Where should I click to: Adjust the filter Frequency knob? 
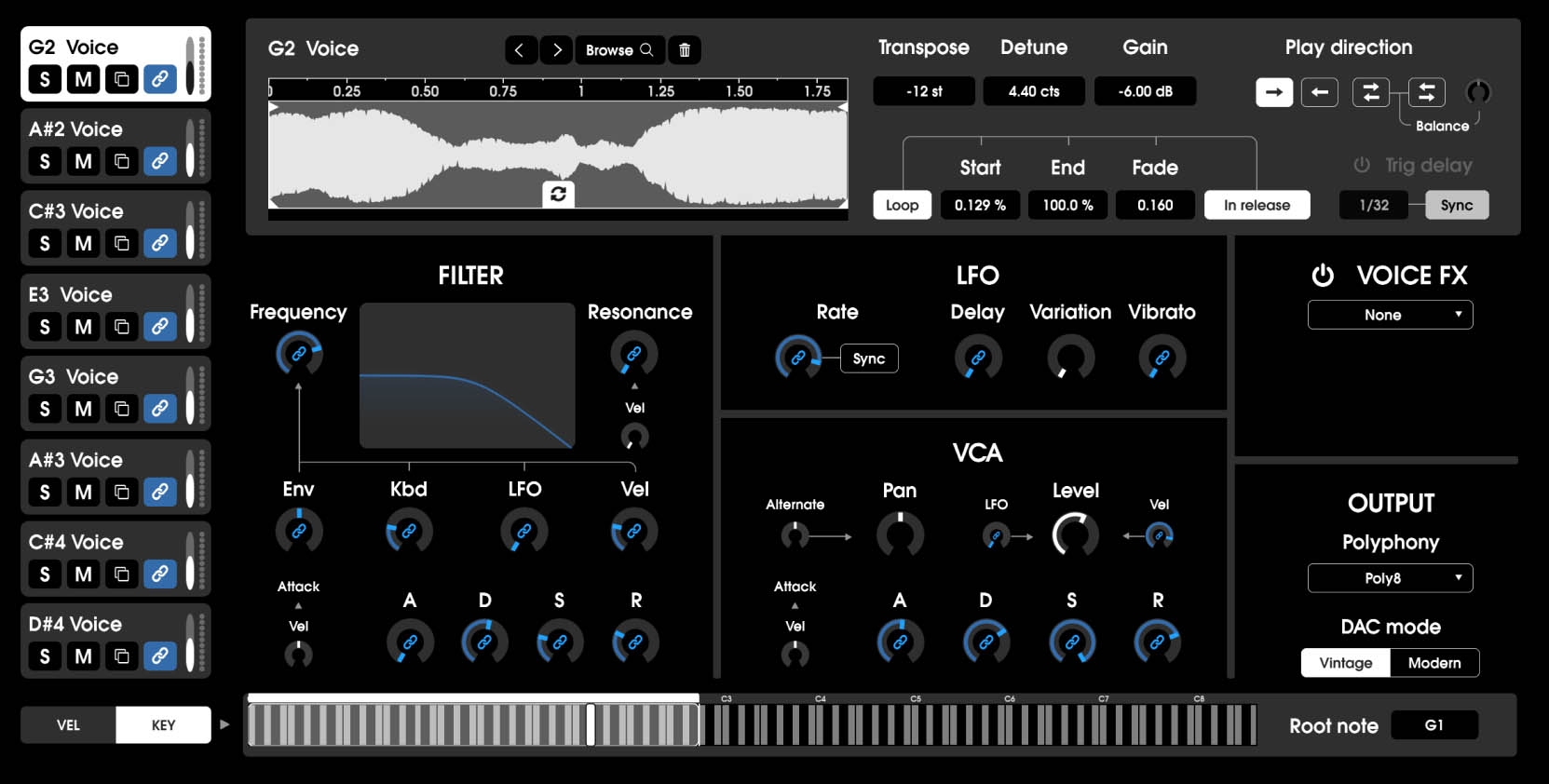298,355
